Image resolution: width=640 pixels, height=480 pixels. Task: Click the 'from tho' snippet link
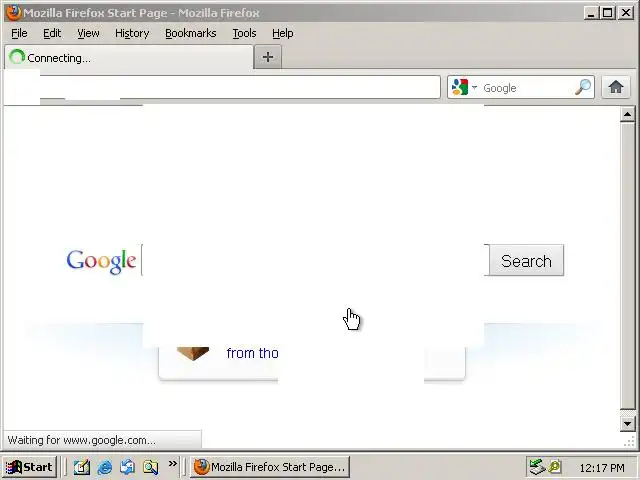point(253,353)
